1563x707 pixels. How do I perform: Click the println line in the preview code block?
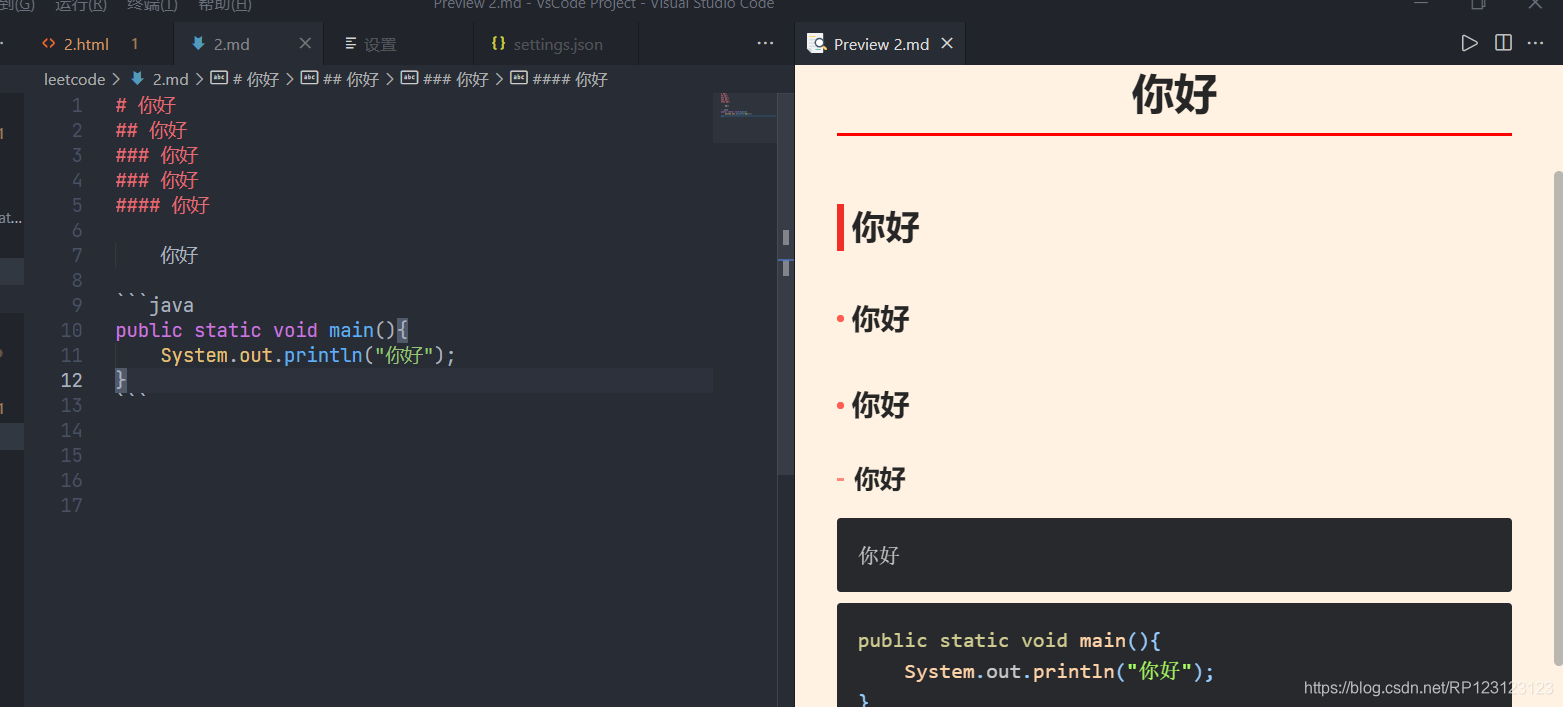(x=1059, y=671)
